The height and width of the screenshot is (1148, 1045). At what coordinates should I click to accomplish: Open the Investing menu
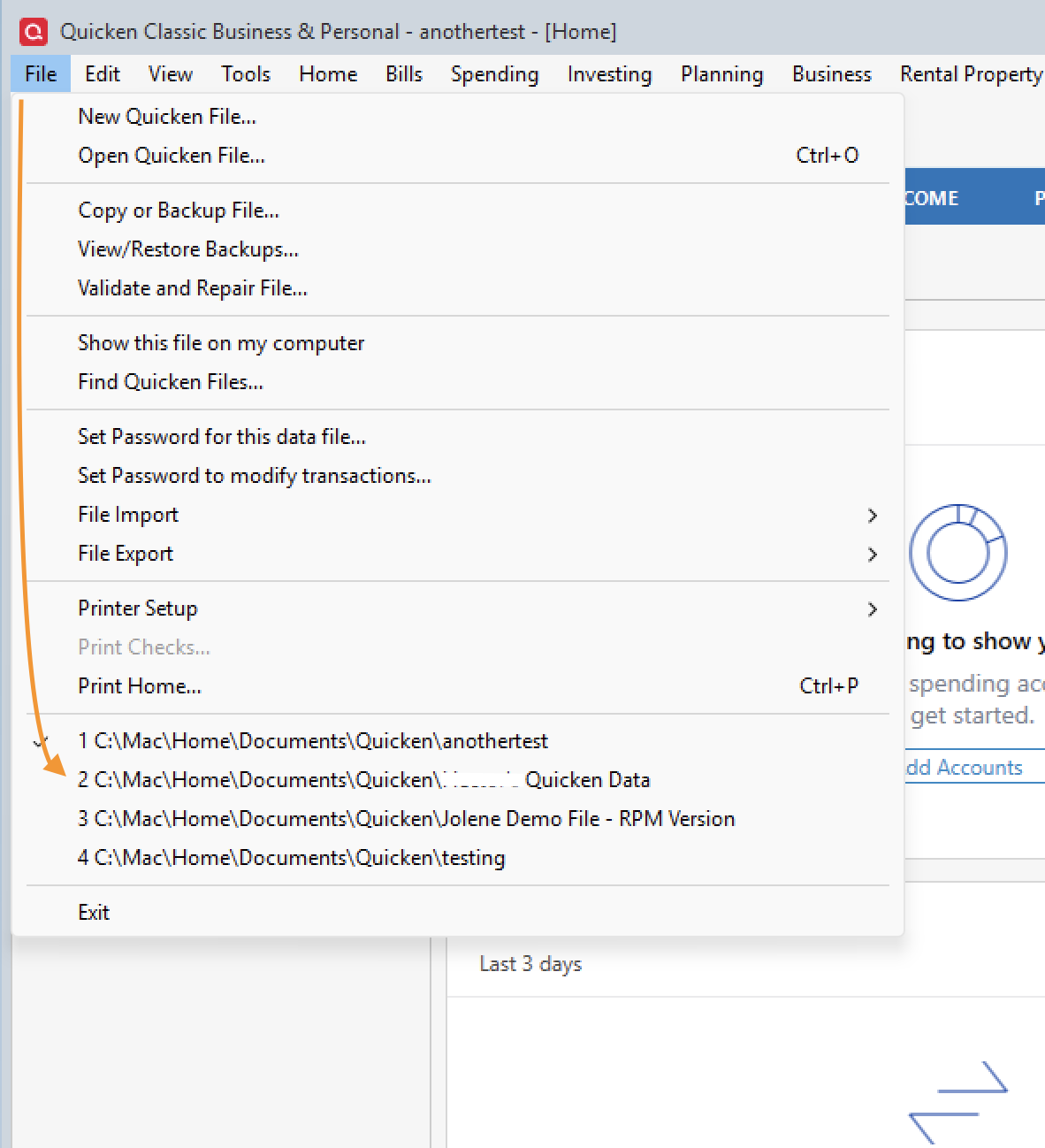(609, 74)
